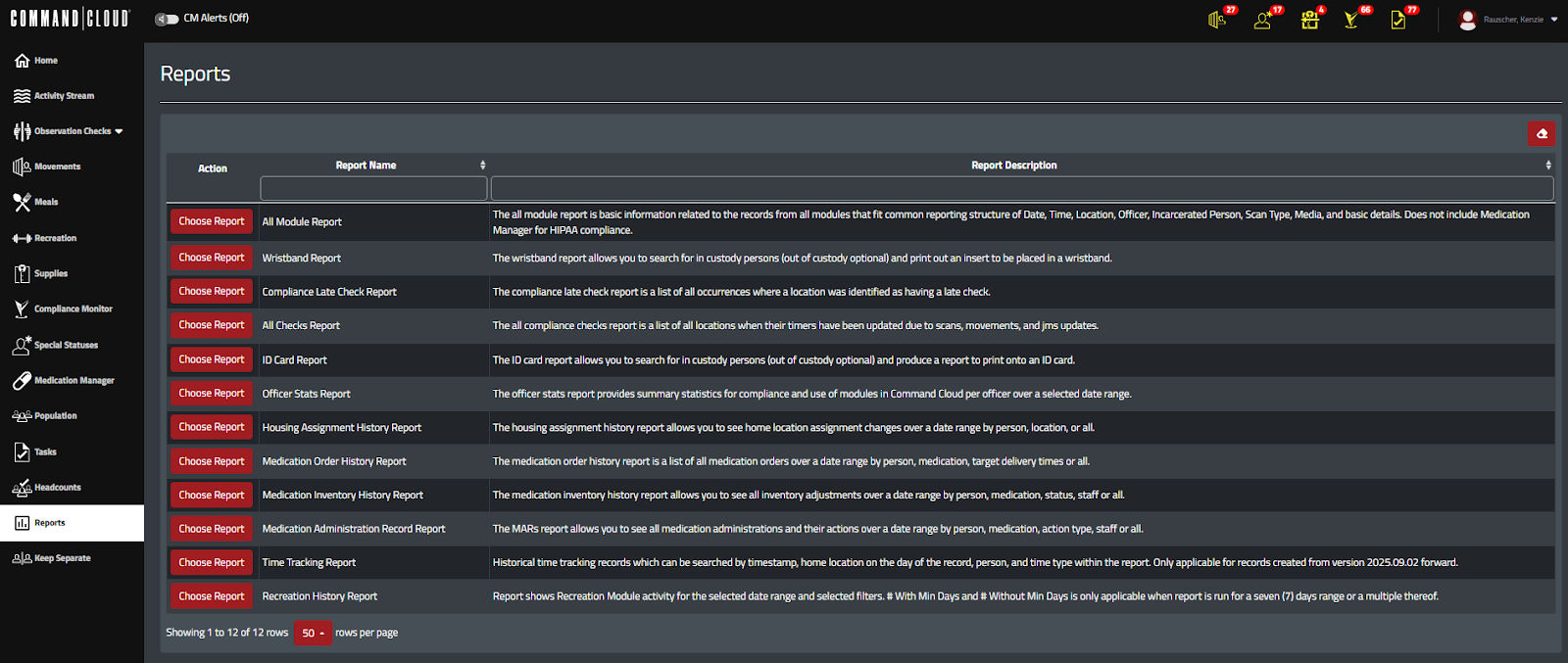
Task: Expand the Observation Checks submenu arrow
Action: point(119,131)
